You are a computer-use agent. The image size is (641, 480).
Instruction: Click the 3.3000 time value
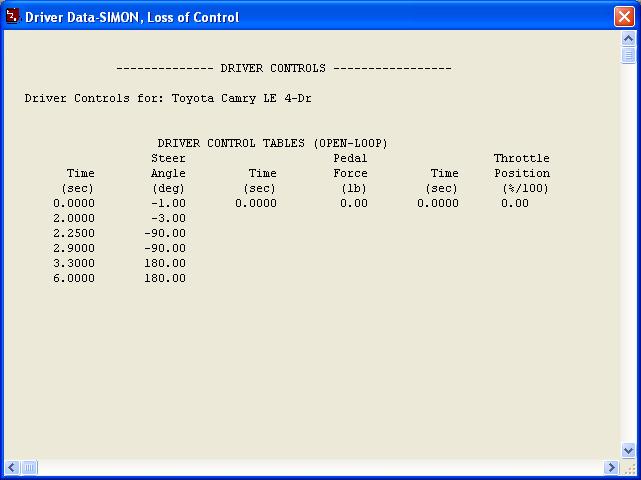pyautogui.click(x=74, y=263)
